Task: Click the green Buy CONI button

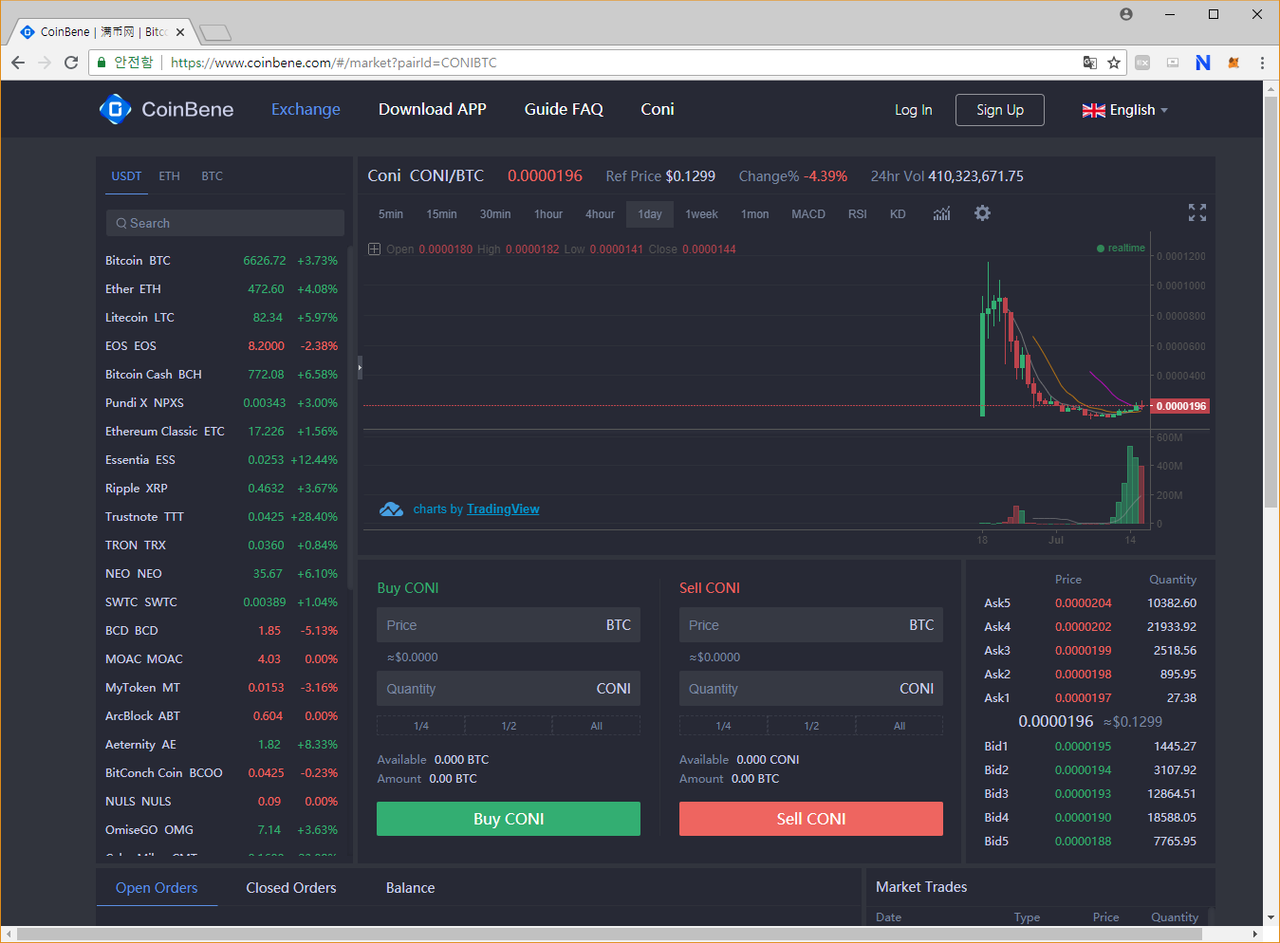Action: tap(508, 819)
